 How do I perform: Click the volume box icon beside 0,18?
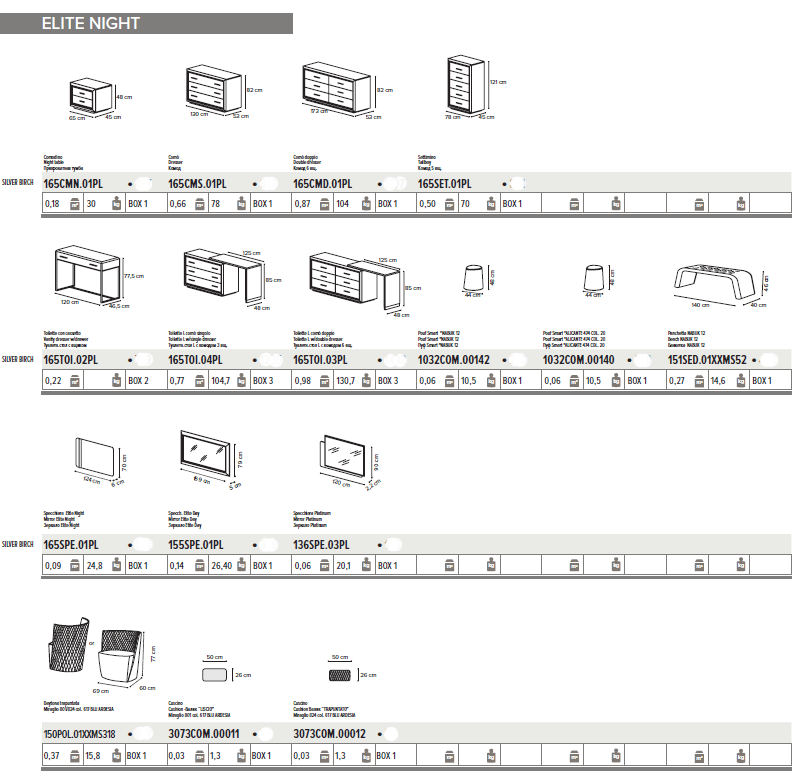pyautogui.click(x=75, y=204)
